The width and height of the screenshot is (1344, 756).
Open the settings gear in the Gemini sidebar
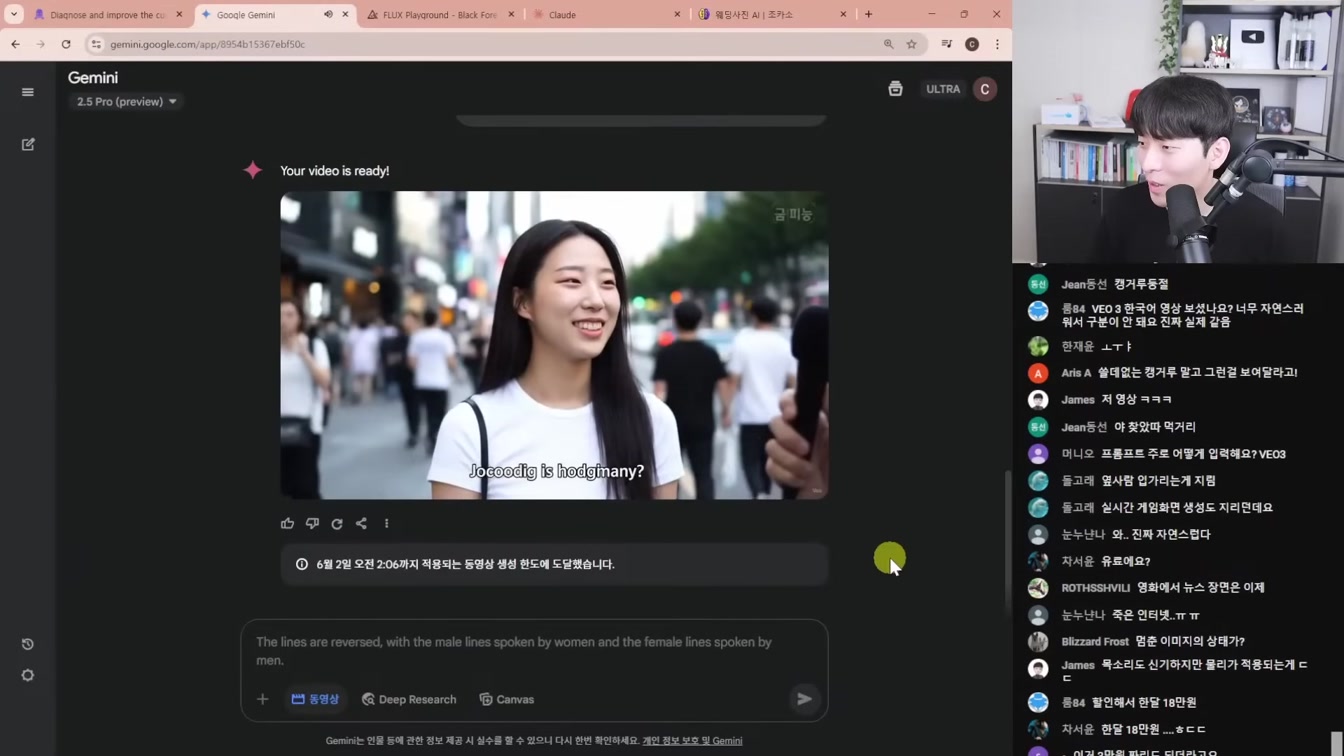(x=28, y=675)
